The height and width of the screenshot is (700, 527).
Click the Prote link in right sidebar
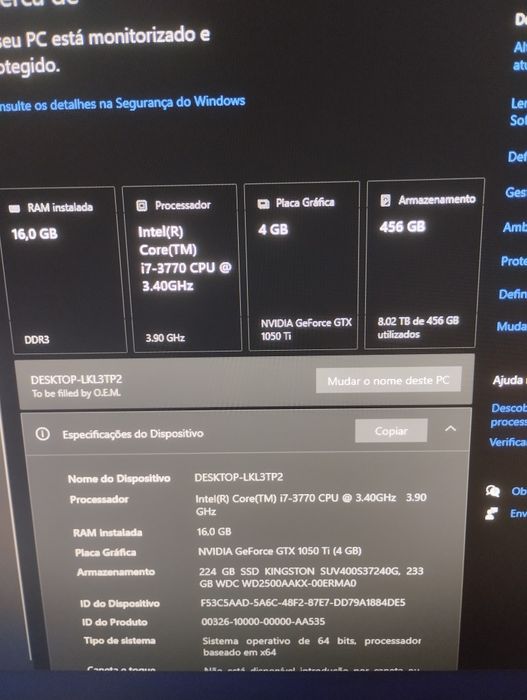click(x=514, y=261)
